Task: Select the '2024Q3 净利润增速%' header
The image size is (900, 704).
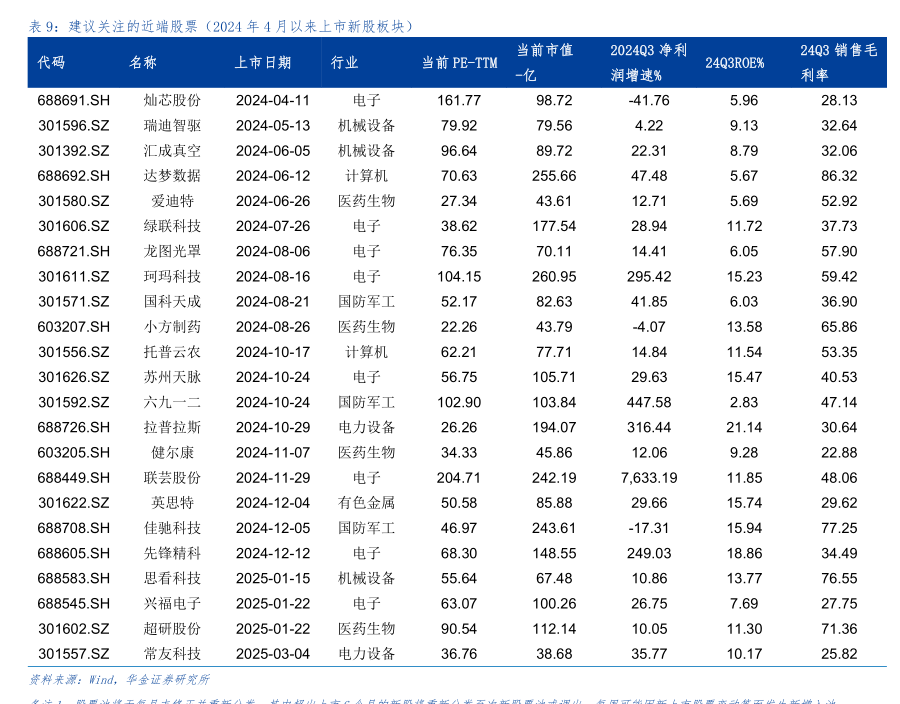Action: pyautogui.click(x=648, y=63)
